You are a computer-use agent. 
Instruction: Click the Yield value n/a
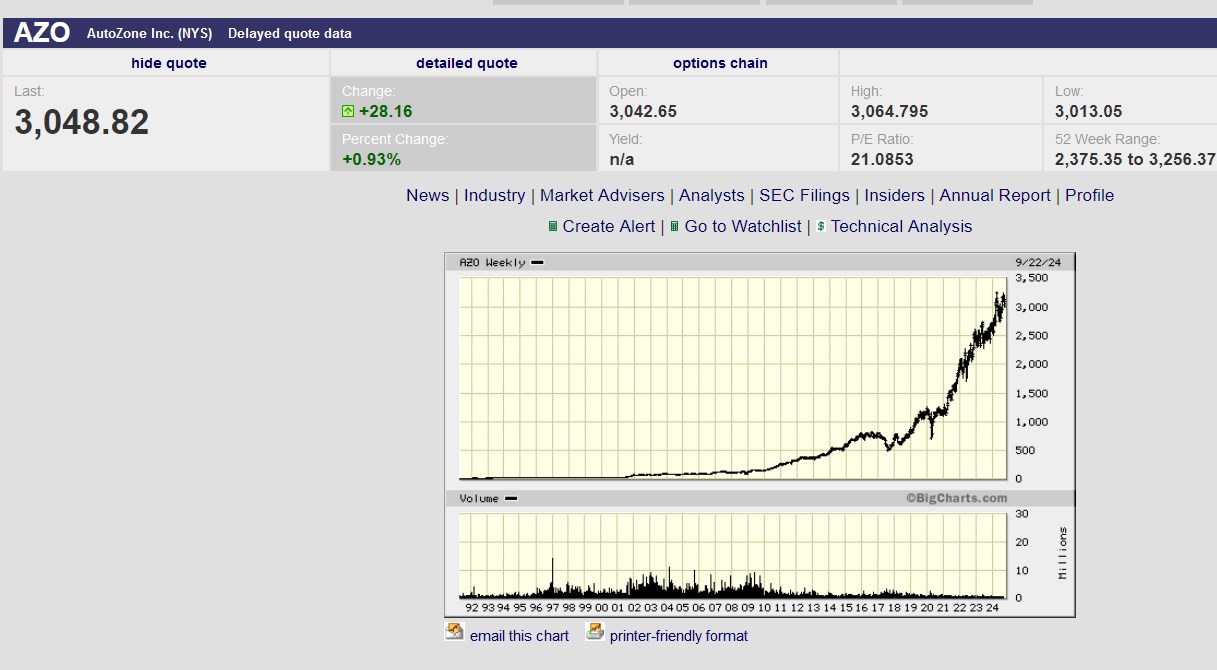point(621,159)
